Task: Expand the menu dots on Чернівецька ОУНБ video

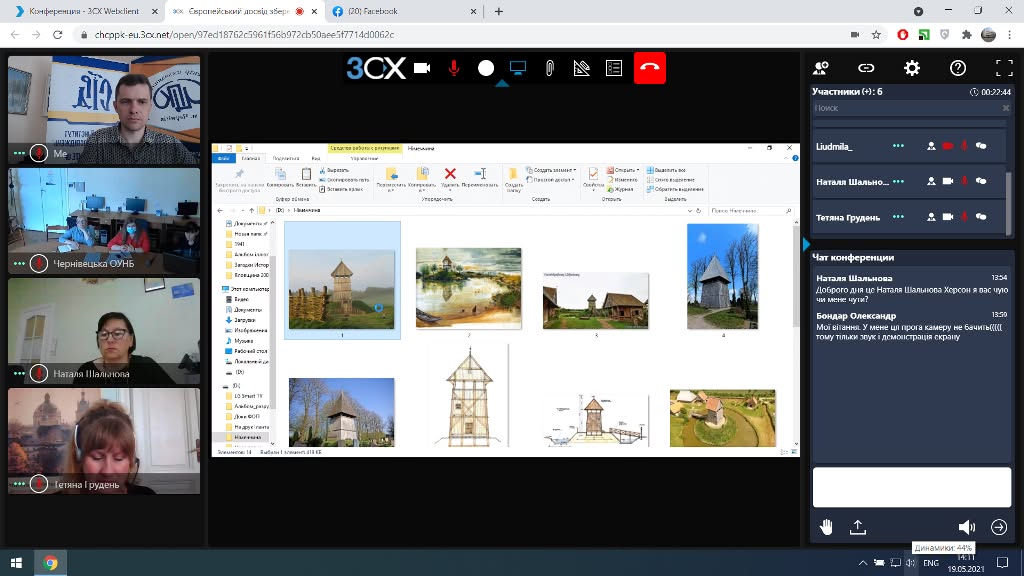Action: (x=19, y=264)
